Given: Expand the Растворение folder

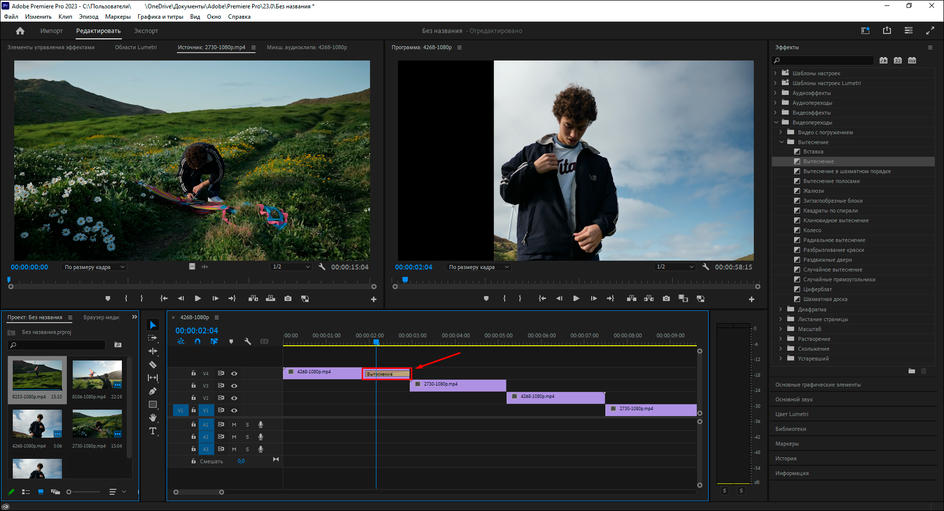Looking at the screenshot, I should click(x=781, y=339).
